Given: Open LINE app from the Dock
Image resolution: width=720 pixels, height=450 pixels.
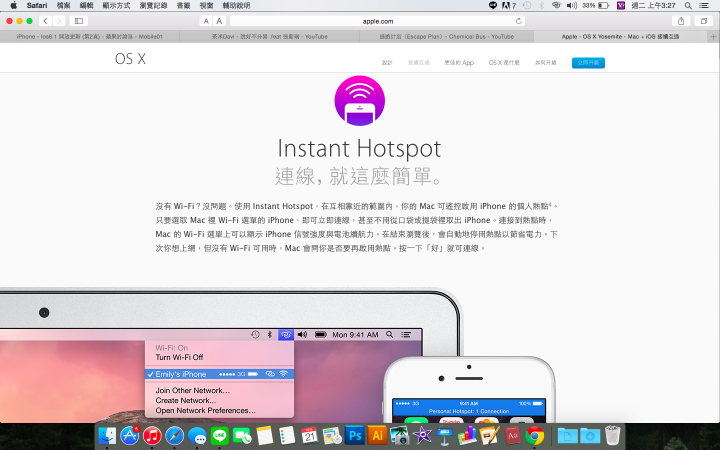Looking at the screenshot, I should (219, 435).
